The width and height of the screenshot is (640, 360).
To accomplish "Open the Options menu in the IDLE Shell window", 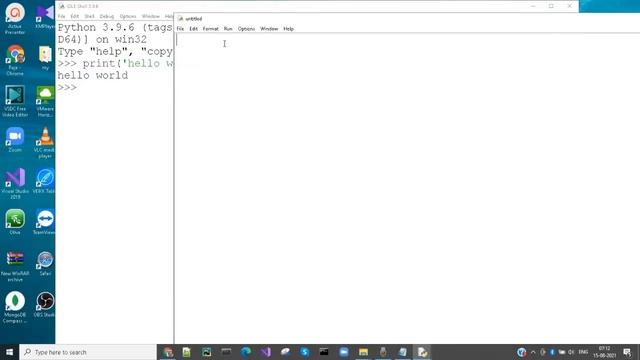I will (128, 16).
